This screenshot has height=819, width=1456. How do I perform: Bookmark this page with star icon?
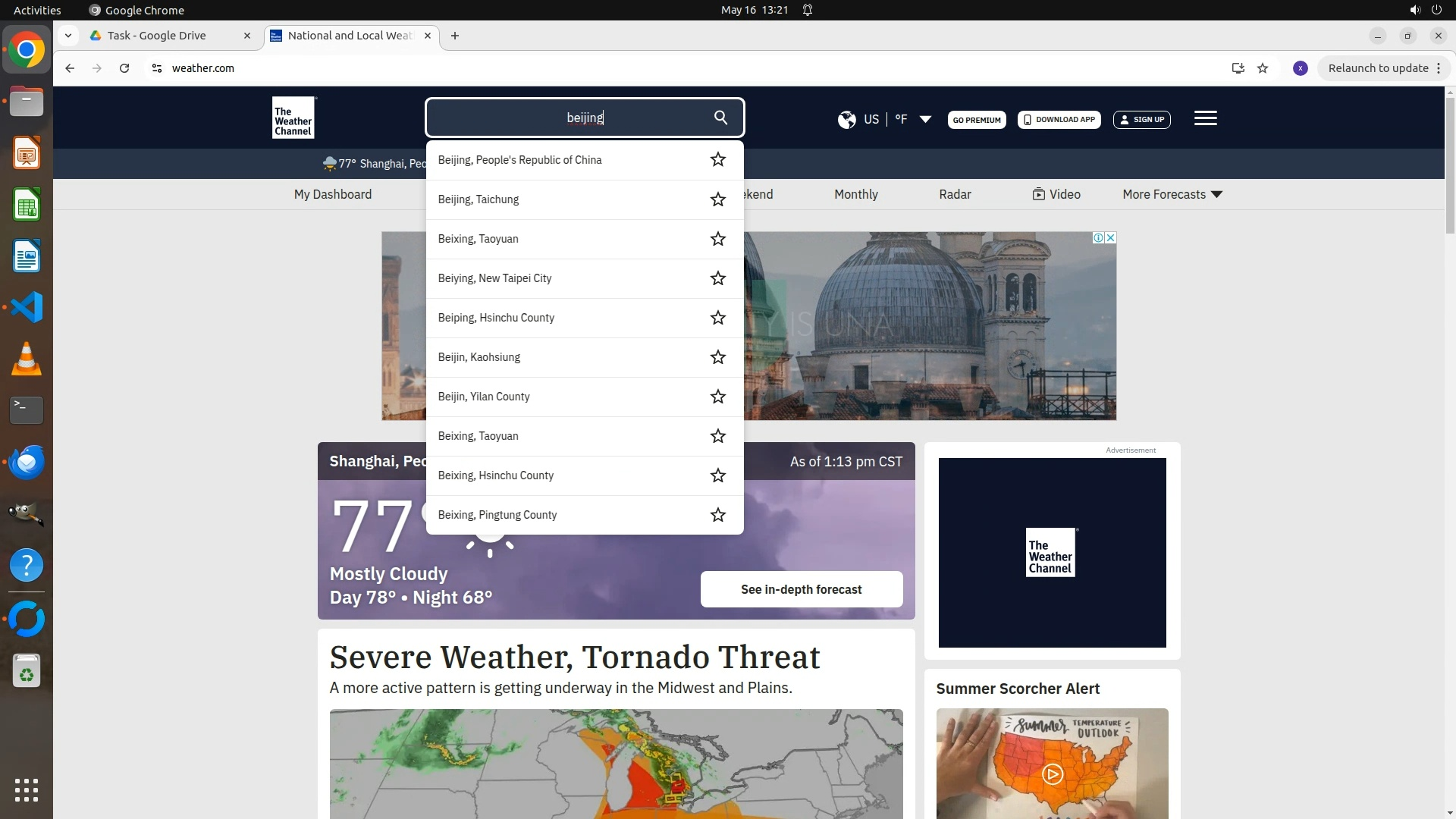coord(1263,68)
